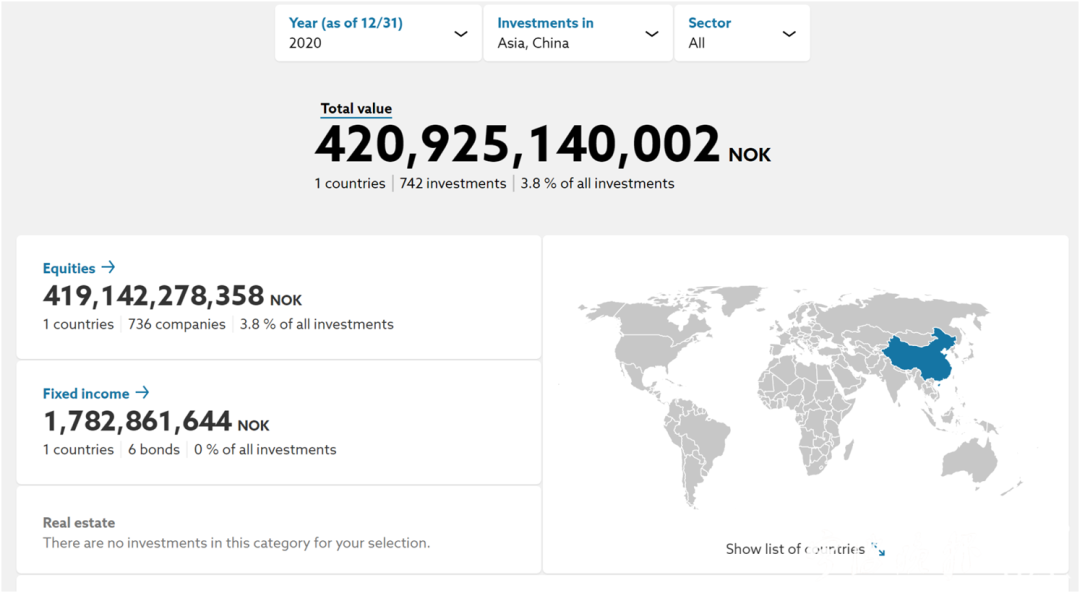
Task: Click the underlined Total value label
Action: [x=356, y=109]
